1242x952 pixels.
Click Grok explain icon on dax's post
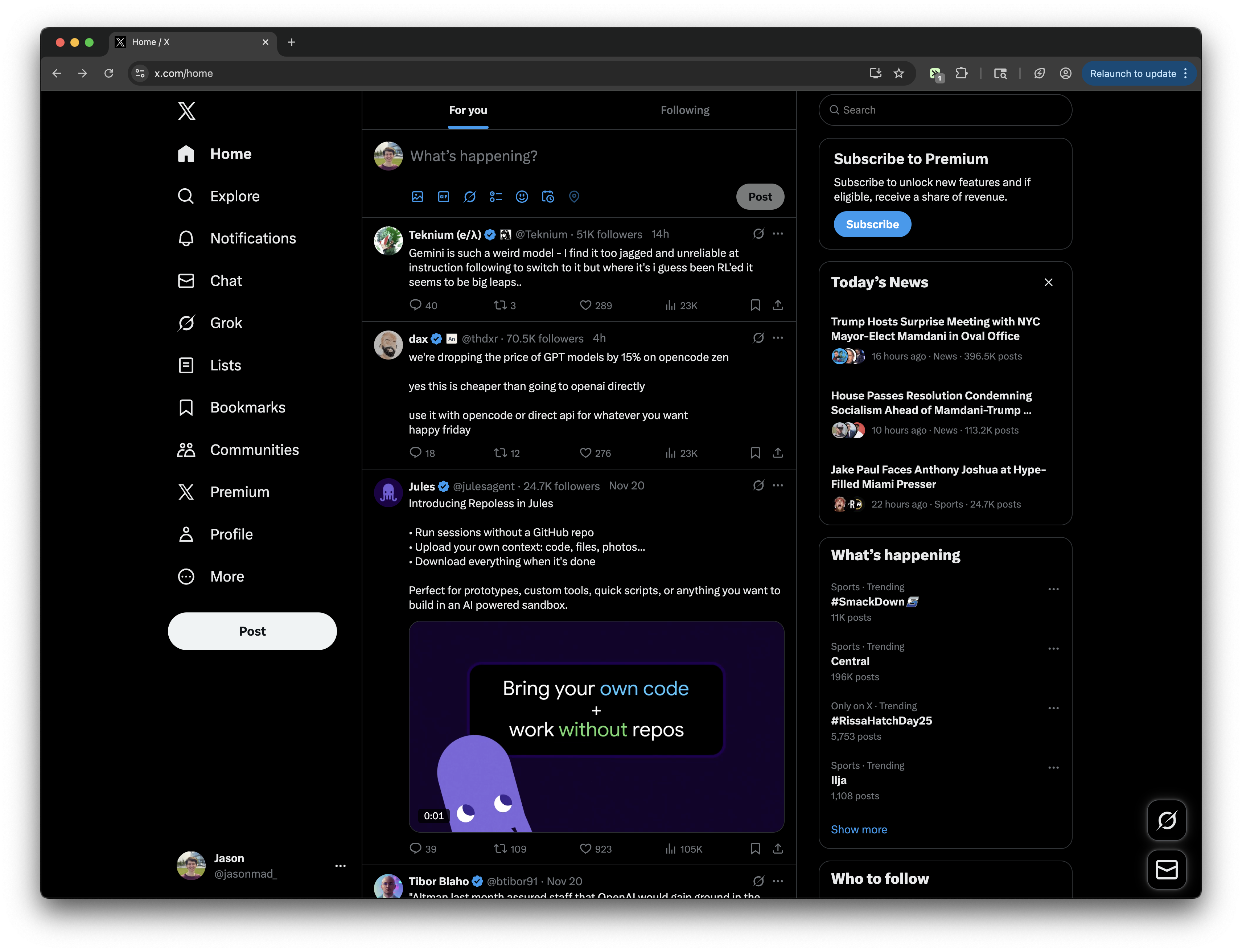coord(758,338)
